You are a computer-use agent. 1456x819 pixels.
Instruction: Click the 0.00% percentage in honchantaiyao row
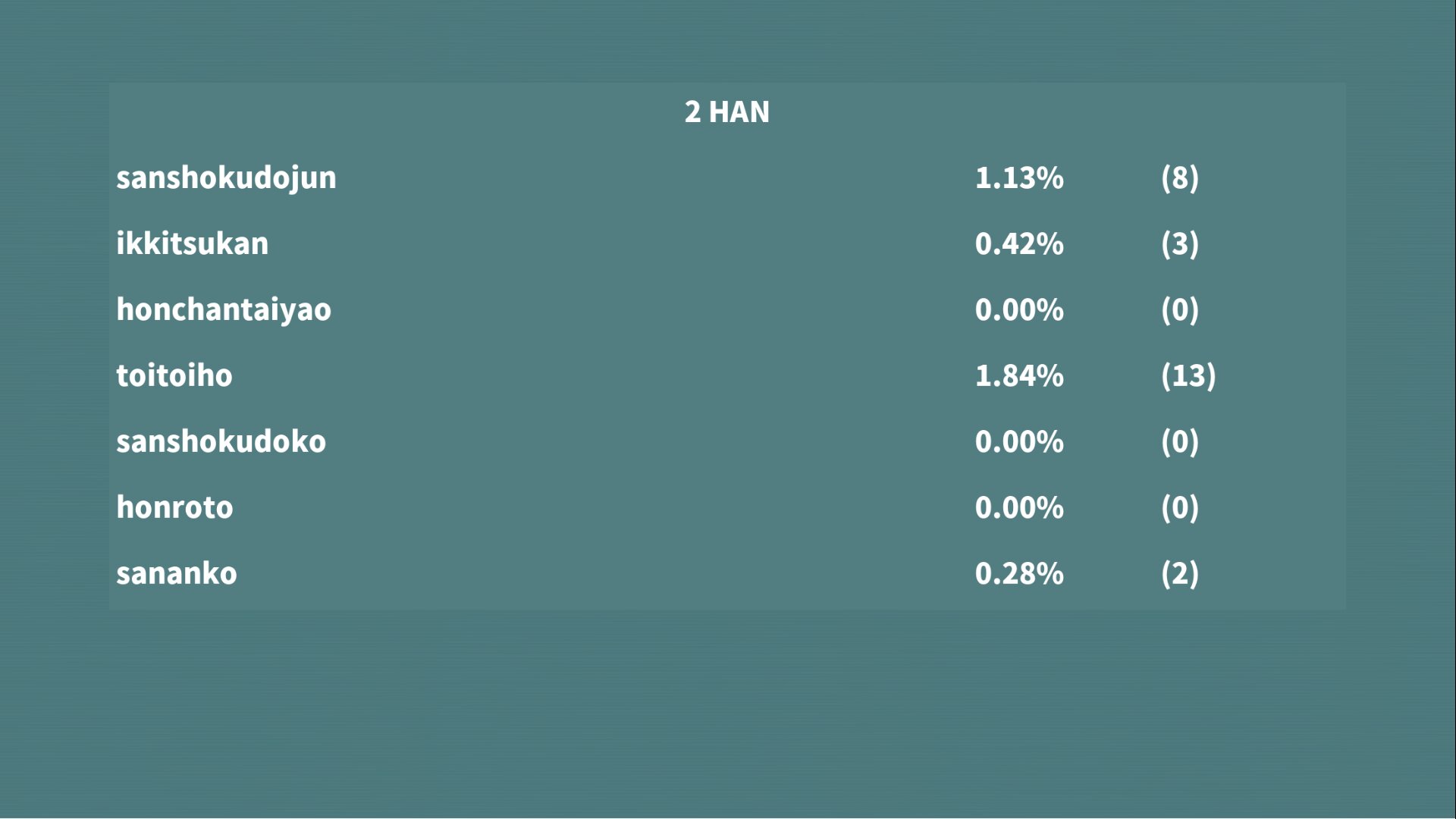pos(1019,310)
